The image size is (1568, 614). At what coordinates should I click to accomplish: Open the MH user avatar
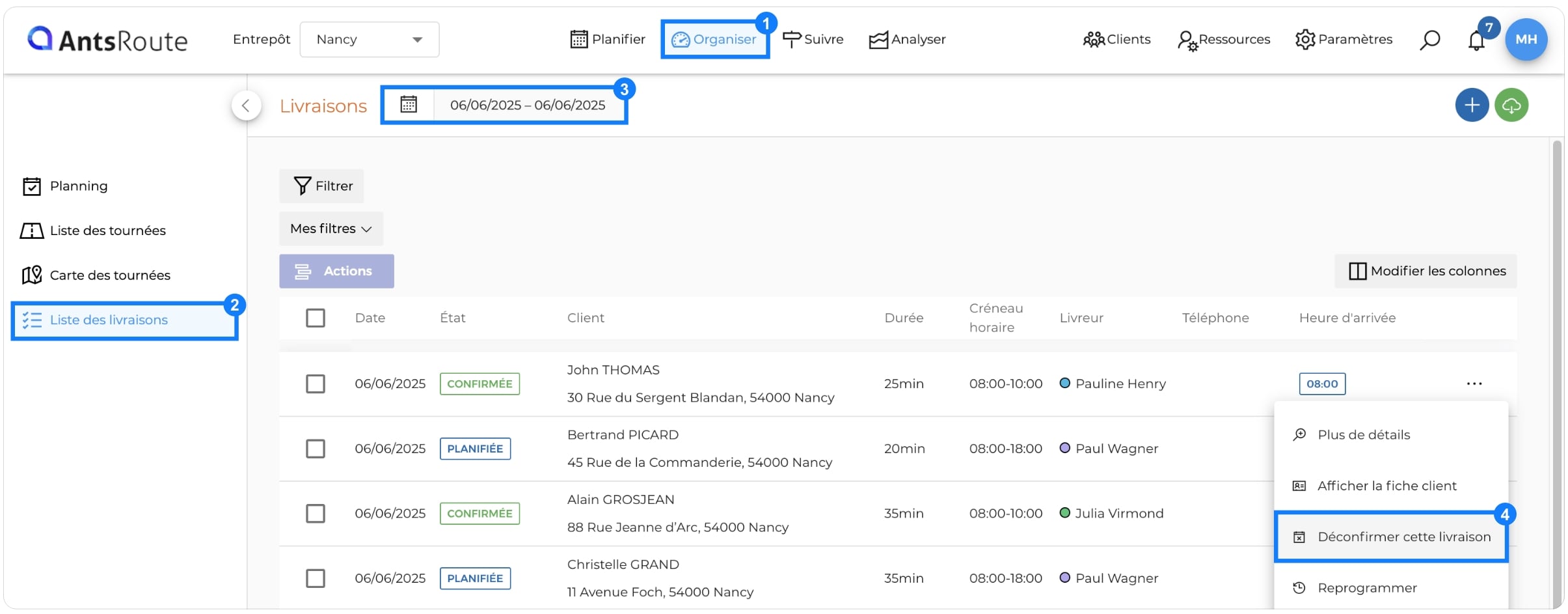1526,39
